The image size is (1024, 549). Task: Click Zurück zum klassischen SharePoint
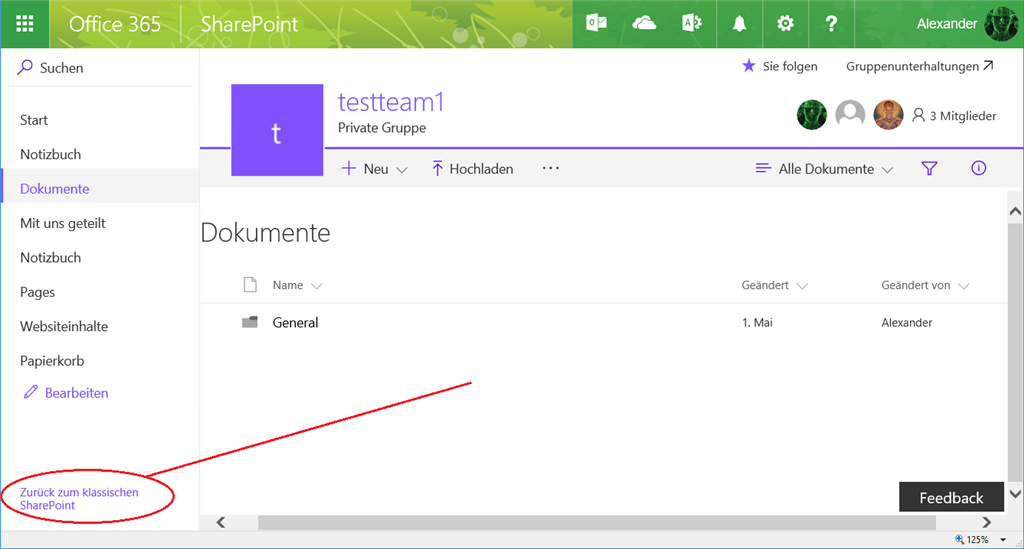coord(79,499)
